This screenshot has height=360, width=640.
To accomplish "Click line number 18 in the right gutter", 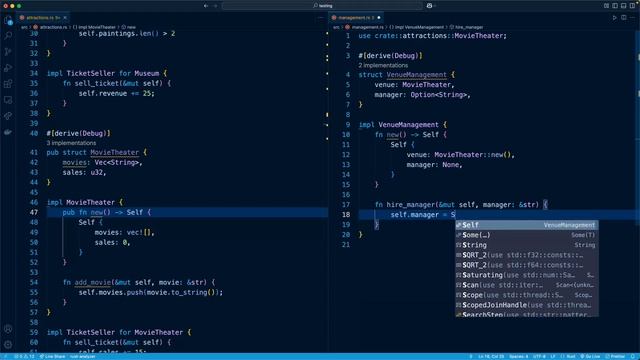I will coord(346,215).
